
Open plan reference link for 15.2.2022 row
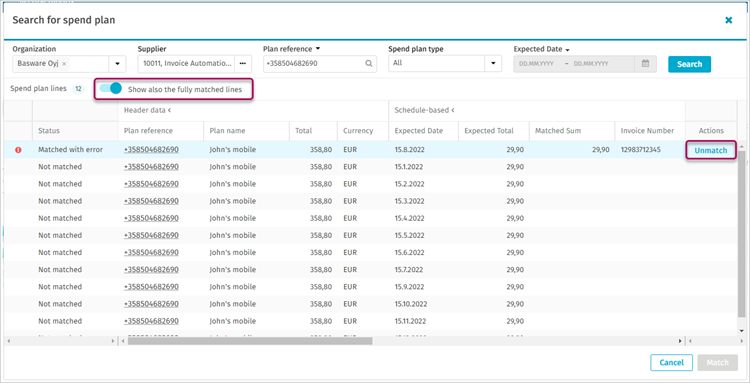(151, 184)
